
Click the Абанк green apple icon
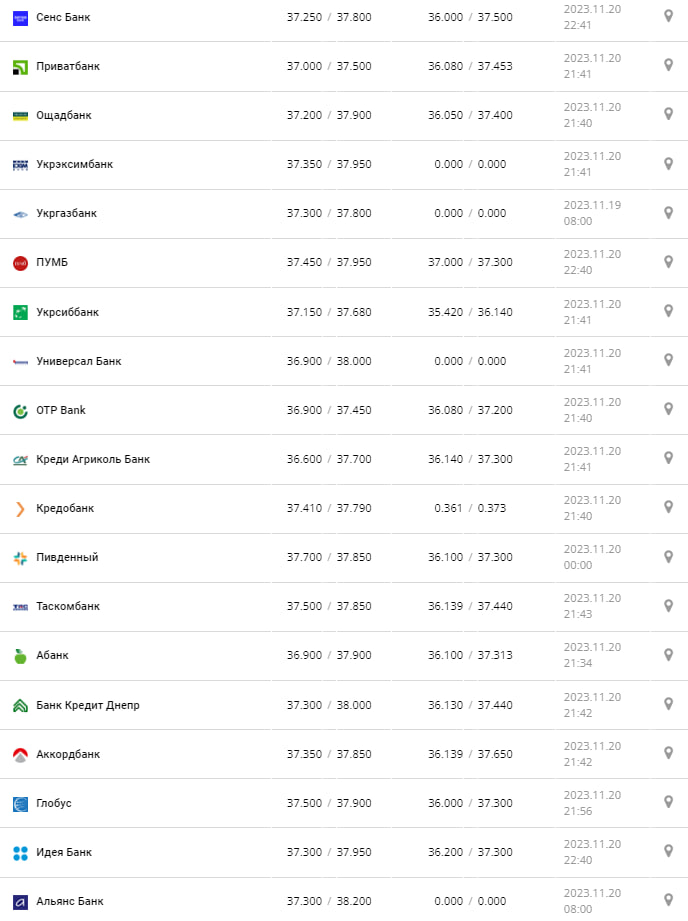(x=20, y=656)
